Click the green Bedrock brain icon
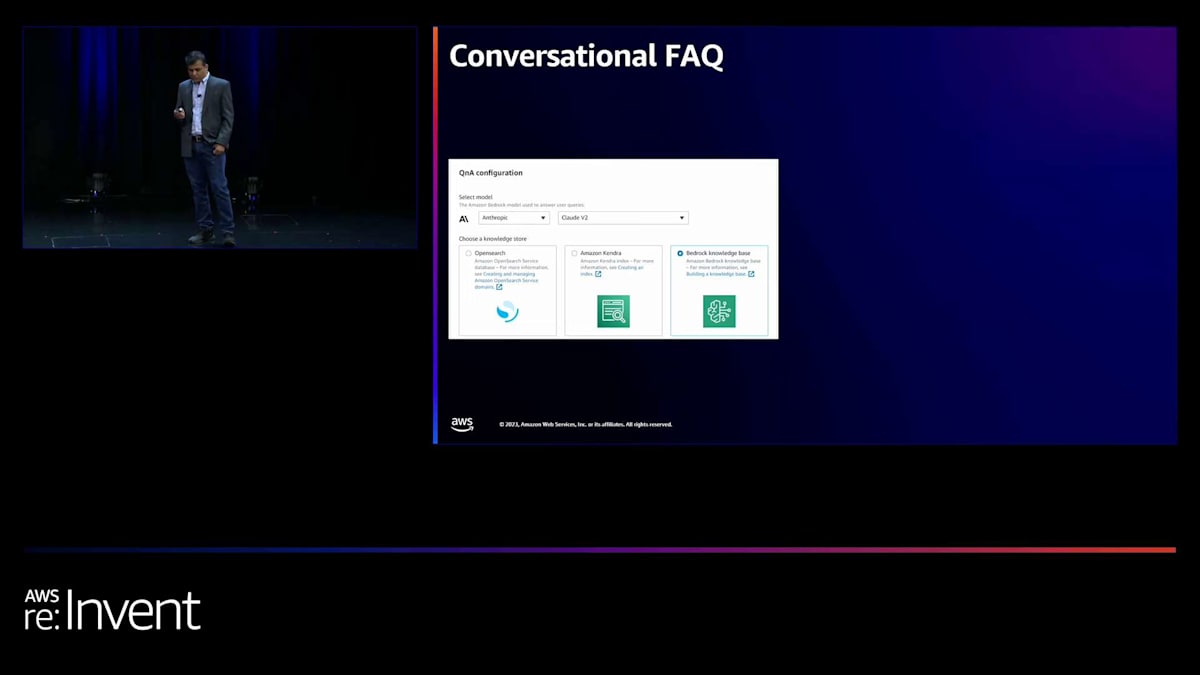The height and width of the screenshot is (675, 1200). pos(719,311)
